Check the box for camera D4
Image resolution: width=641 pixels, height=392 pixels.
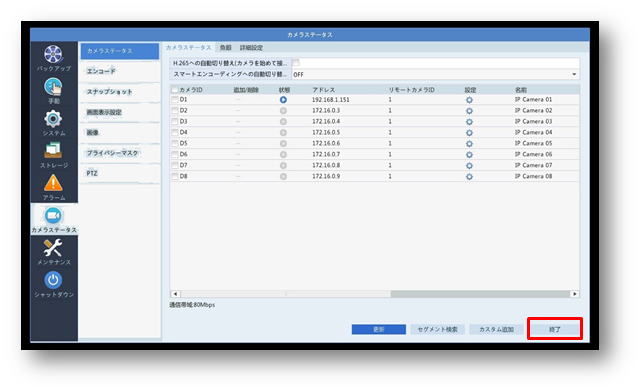(x=175, y=132)
